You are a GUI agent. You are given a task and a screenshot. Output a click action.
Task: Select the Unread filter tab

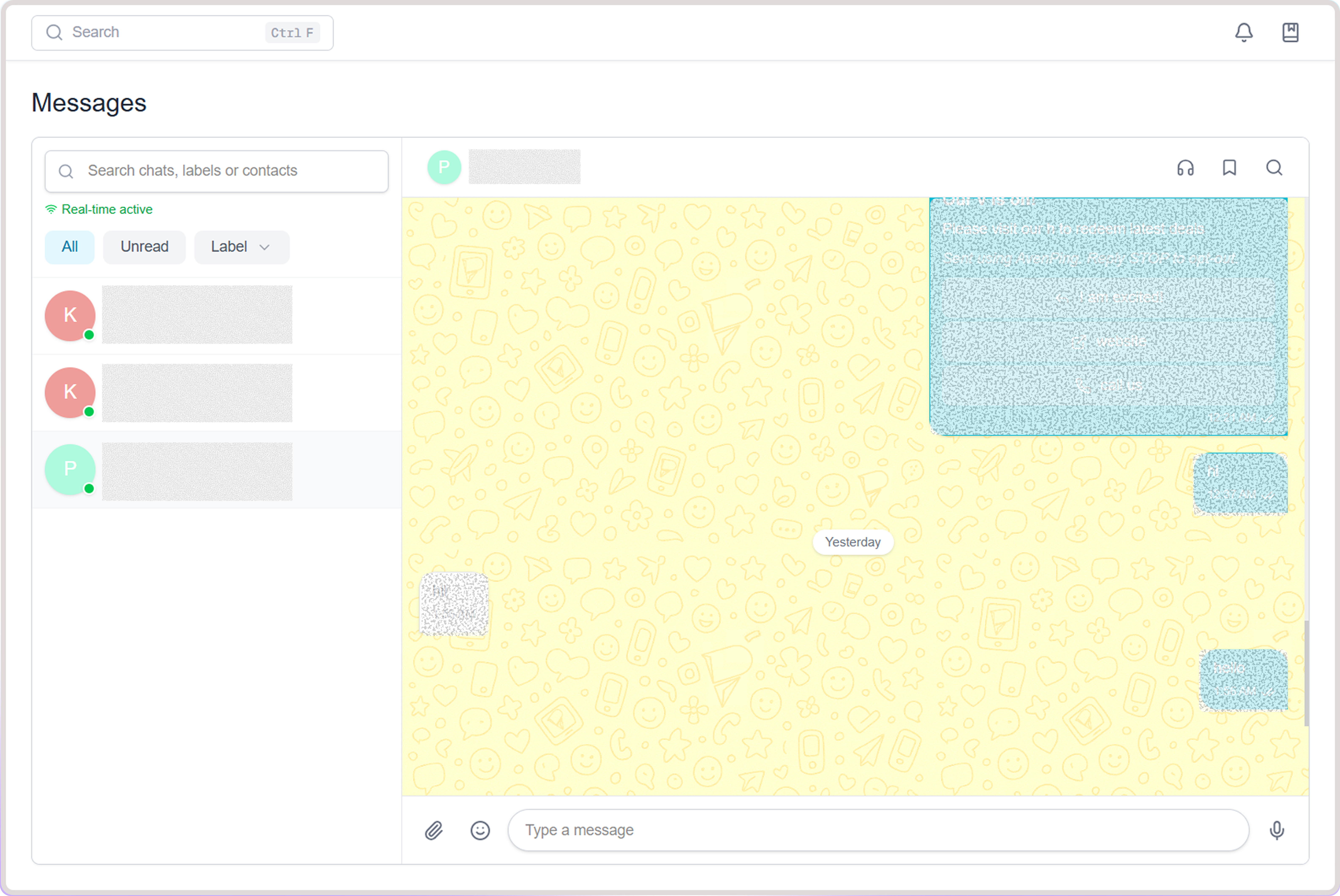coord(144,247)
